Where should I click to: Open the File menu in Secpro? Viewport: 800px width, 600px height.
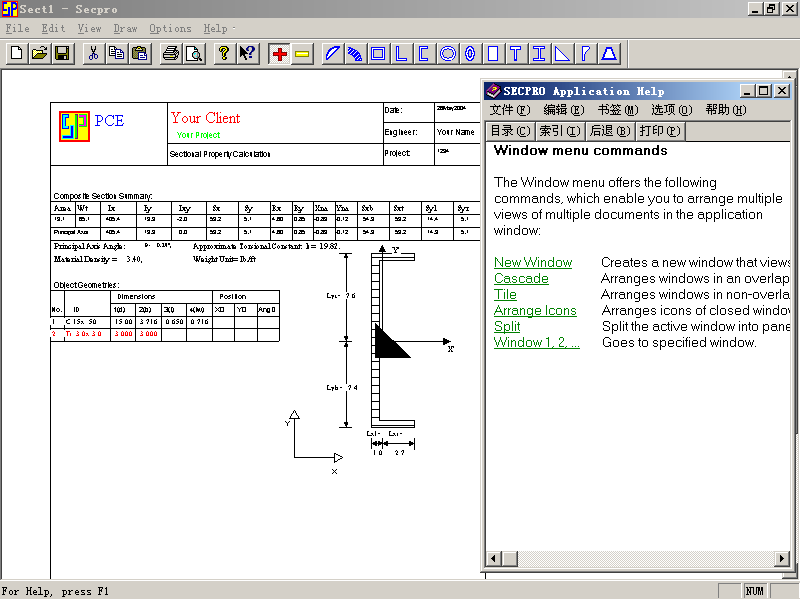pyautogui.click(x=17, y=29)
